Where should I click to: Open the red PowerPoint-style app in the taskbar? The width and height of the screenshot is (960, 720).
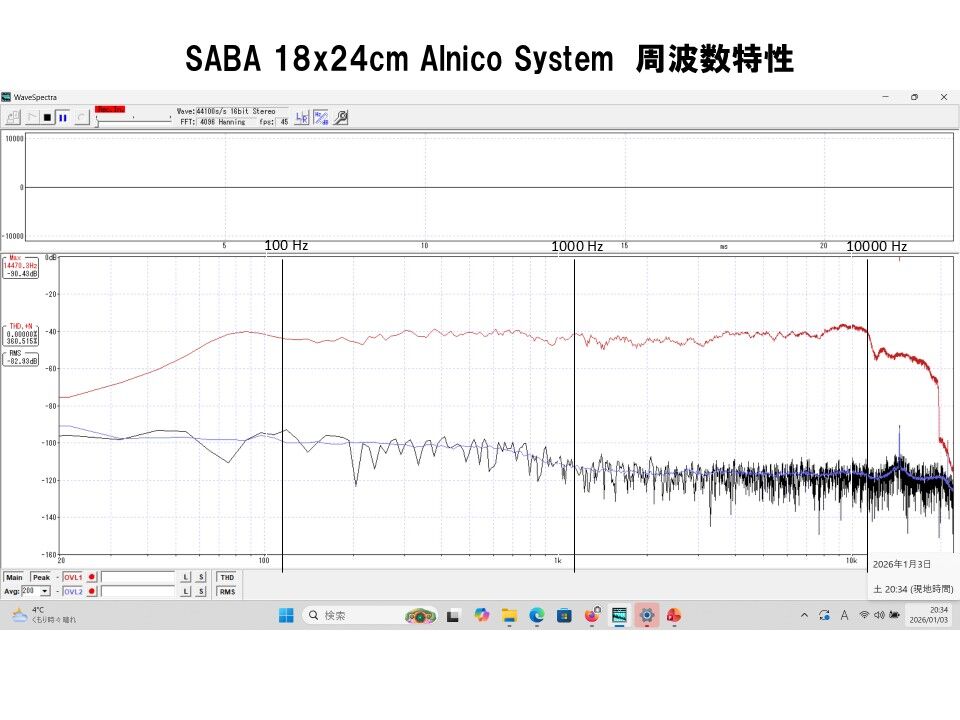click(674, 615)
